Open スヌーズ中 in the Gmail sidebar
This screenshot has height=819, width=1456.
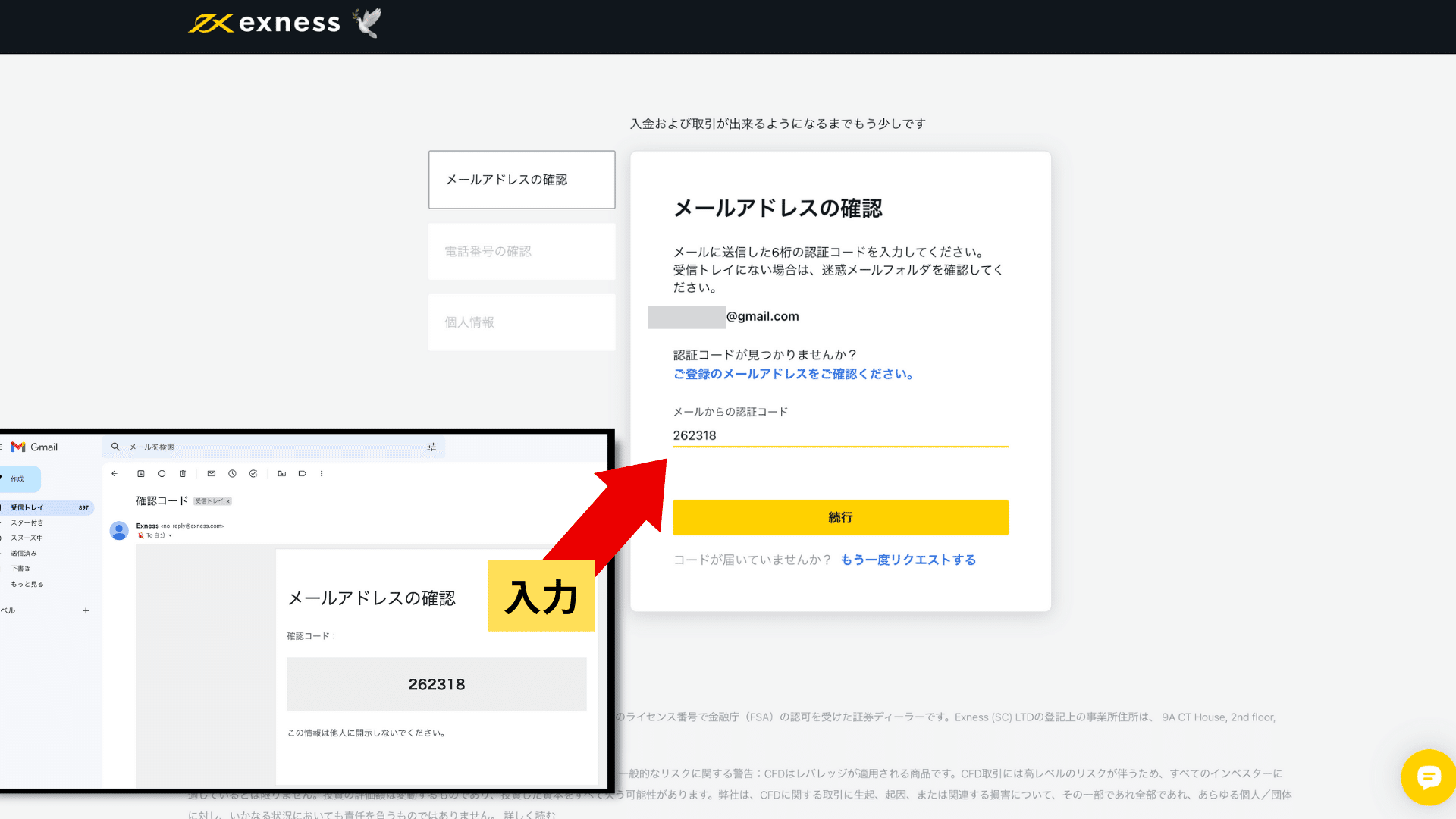(27, 538)
